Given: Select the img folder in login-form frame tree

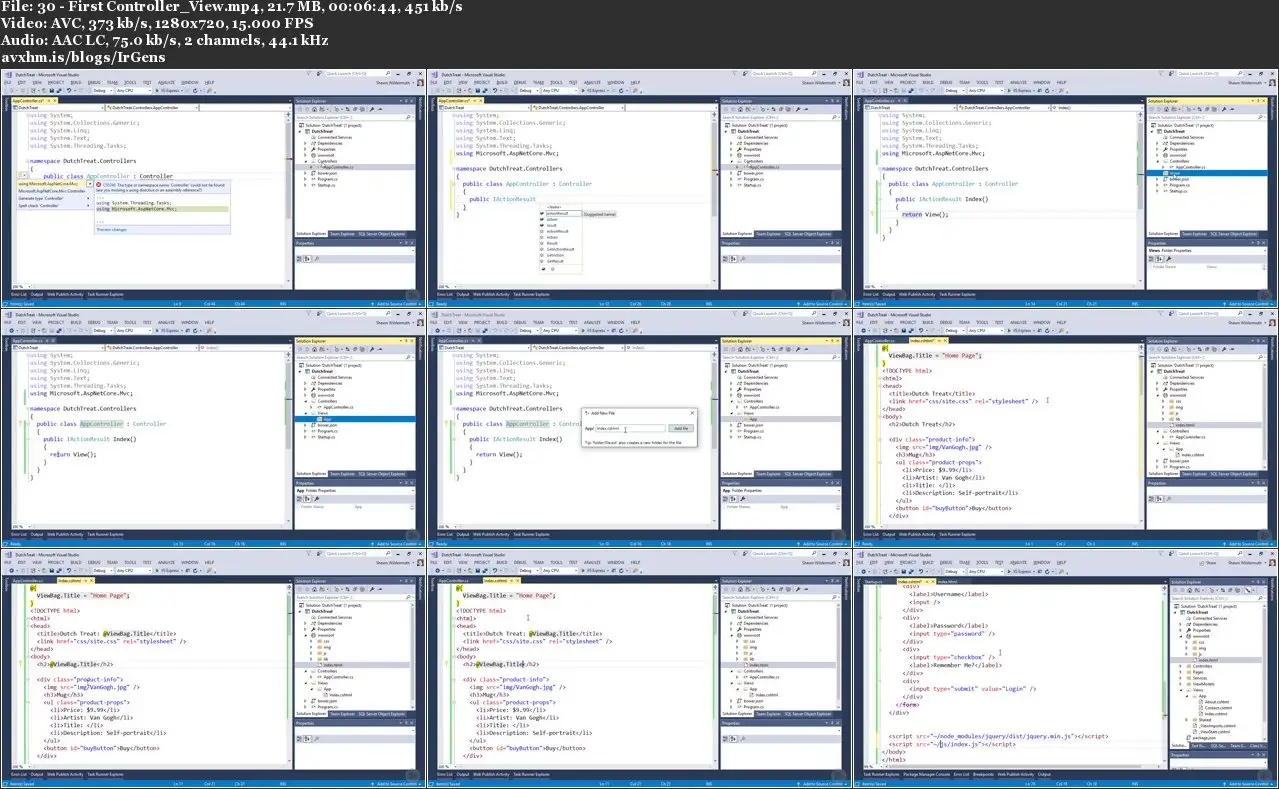Looking at the screenshot, I should (x=1202, y=648).
